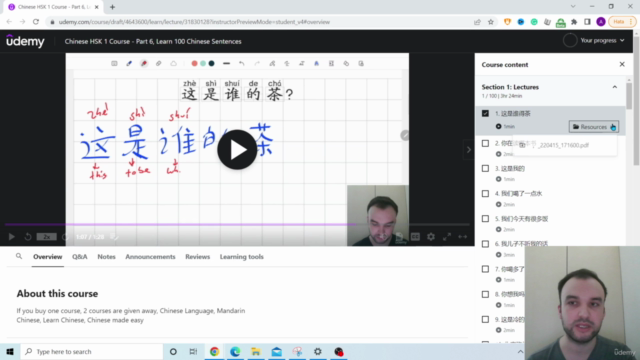Image resolution: width=640 pixels, height=360 pixels.
Task: Close the Course content sidebar
Action: pyautogui.click(x=622, y=64)
